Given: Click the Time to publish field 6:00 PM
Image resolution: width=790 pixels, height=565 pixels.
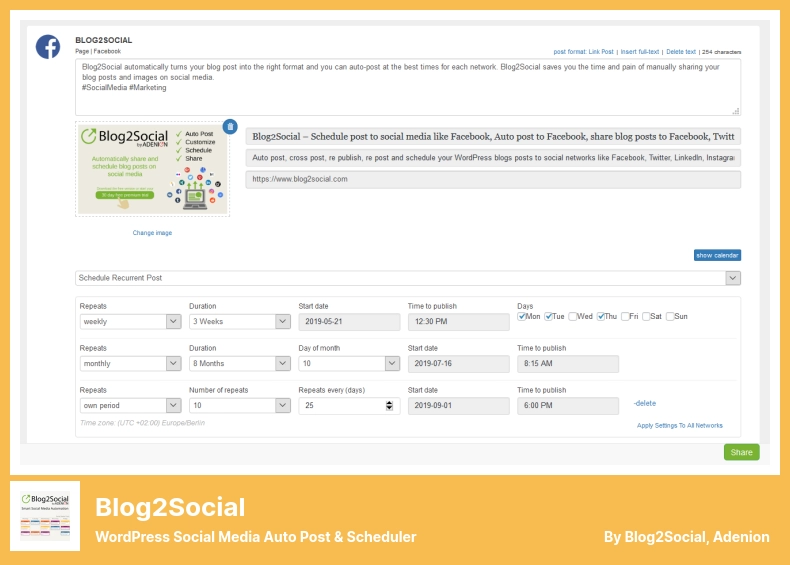Looking at the screenshot, I should pyautogui.click(x=568, y=405).
